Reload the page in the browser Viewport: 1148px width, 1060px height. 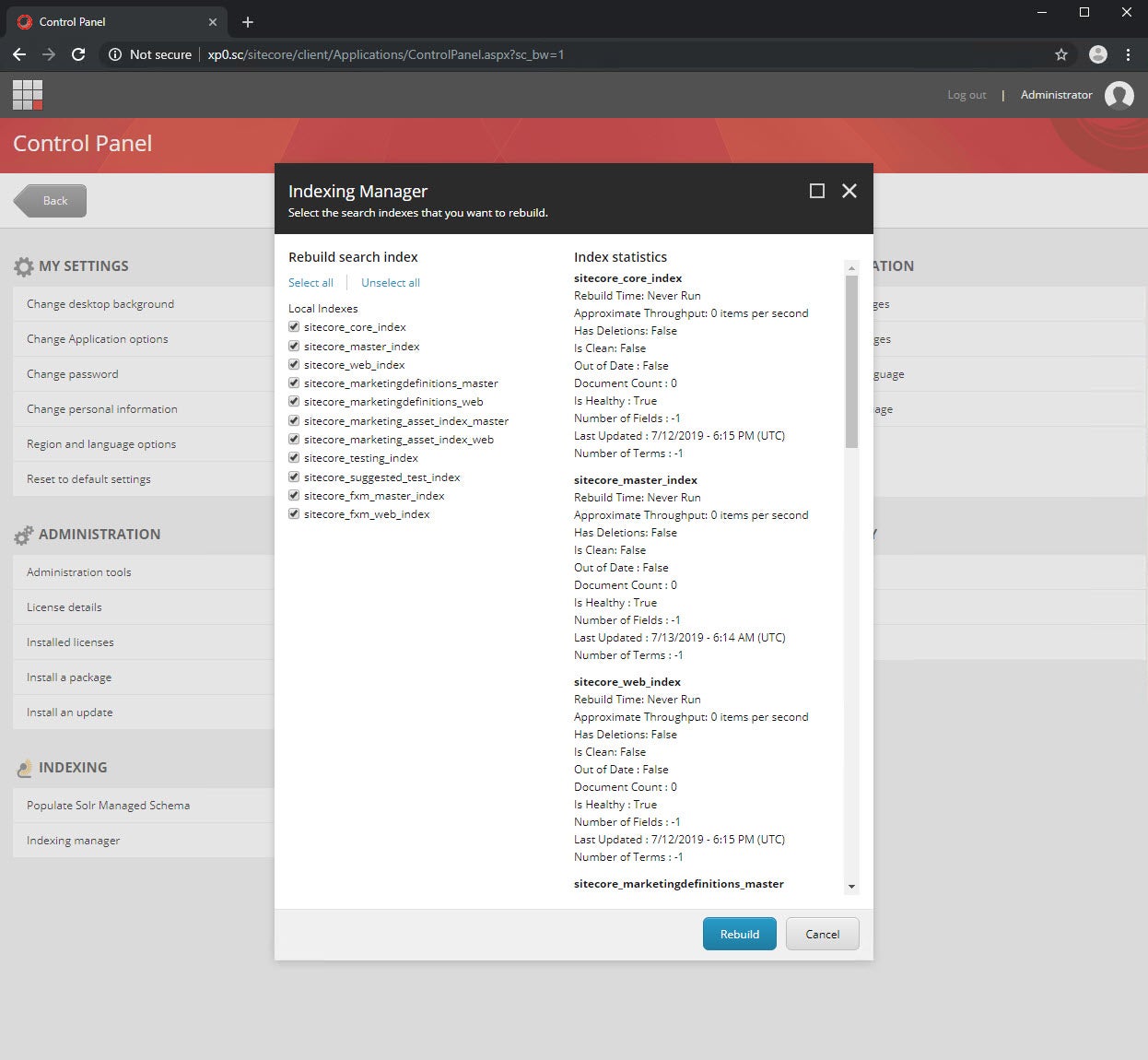pos(78,54)
